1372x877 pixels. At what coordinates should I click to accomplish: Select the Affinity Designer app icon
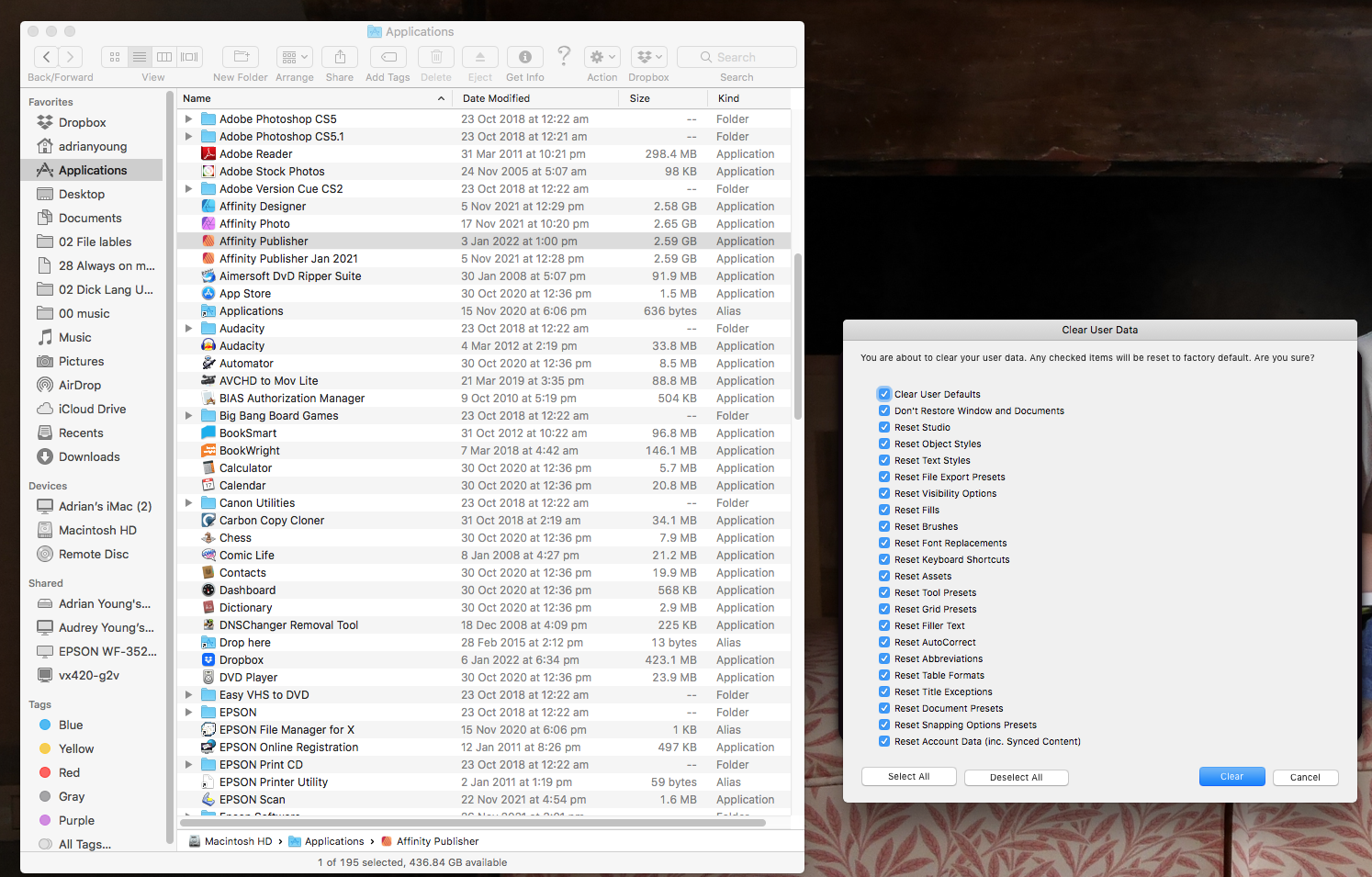(208, 207)
